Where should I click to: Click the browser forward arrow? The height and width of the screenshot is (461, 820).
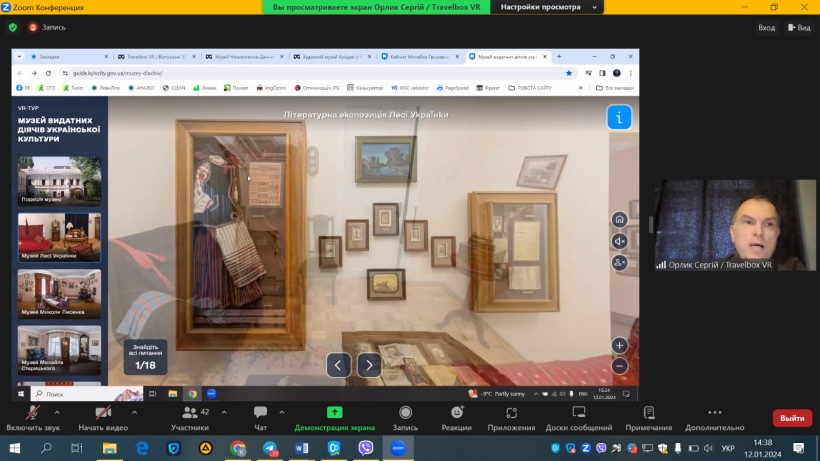coord(34,73)
